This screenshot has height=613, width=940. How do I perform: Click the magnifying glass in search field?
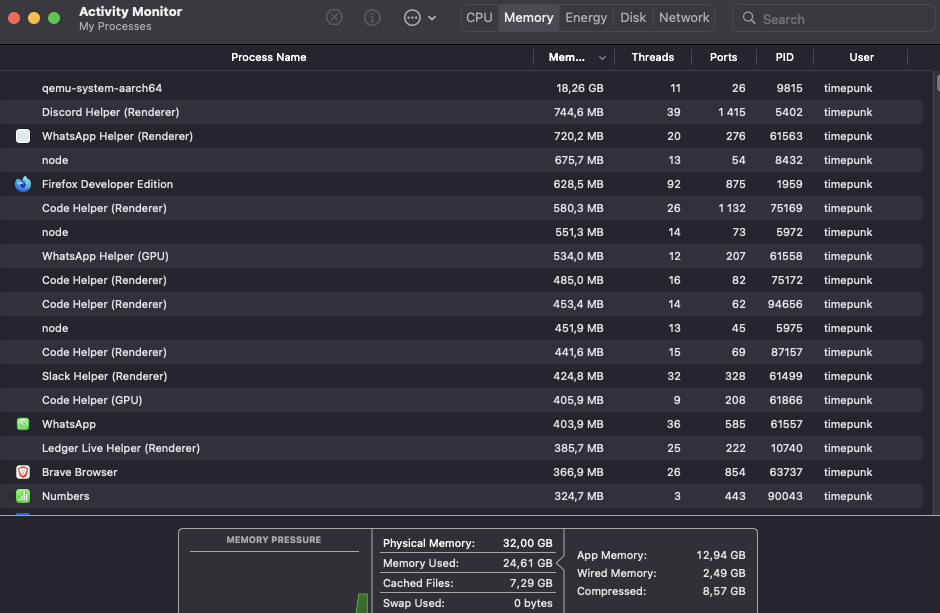click(x=749, y=18)
